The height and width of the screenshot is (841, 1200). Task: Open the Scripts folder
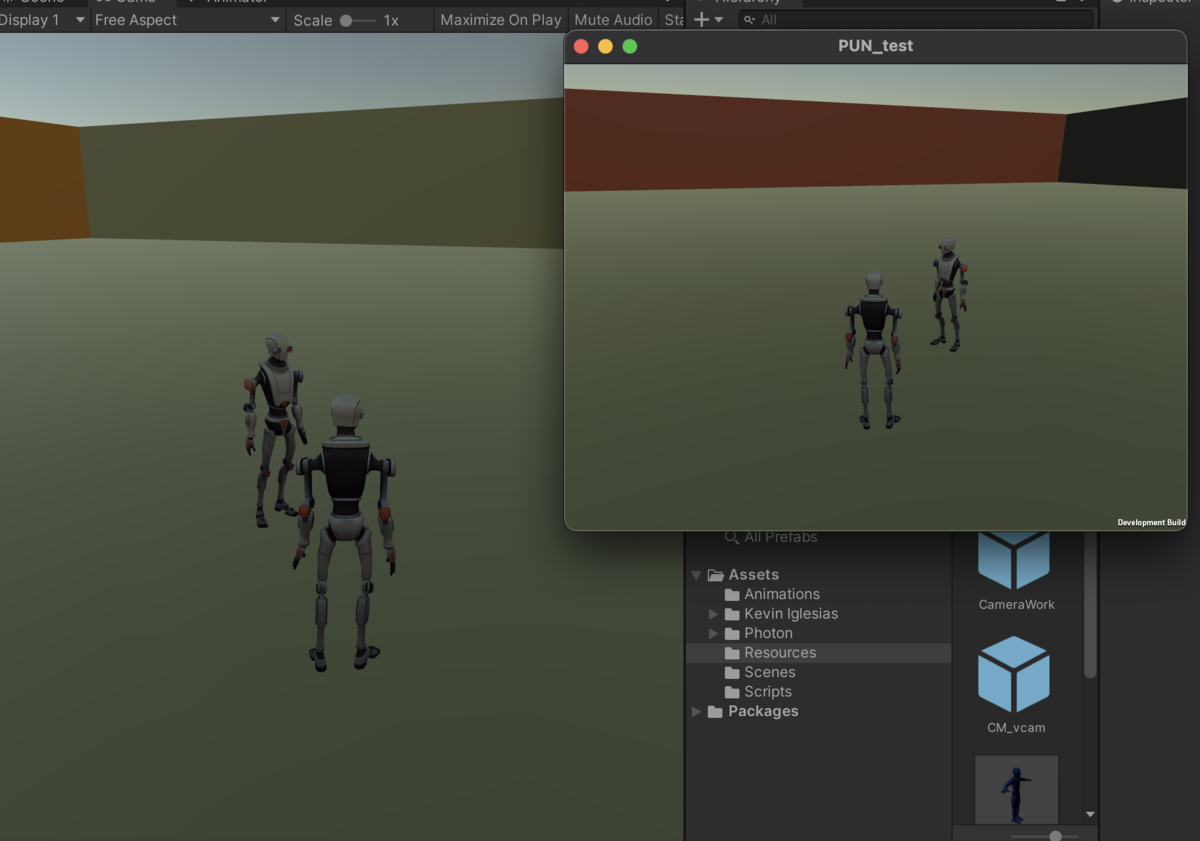(x=767, y=692)
